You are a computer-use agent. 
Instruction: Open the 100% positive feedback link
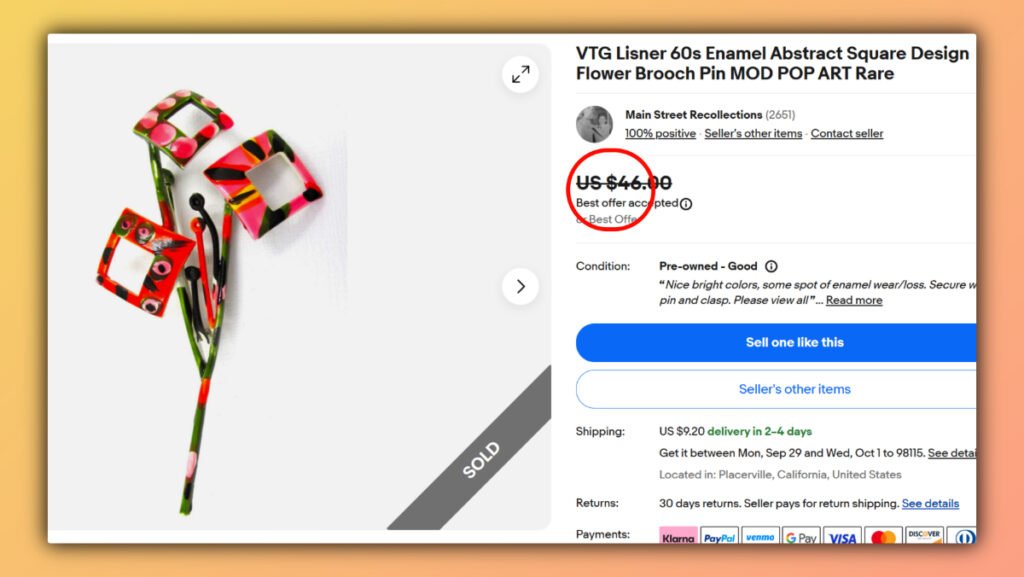click(660, 133)
